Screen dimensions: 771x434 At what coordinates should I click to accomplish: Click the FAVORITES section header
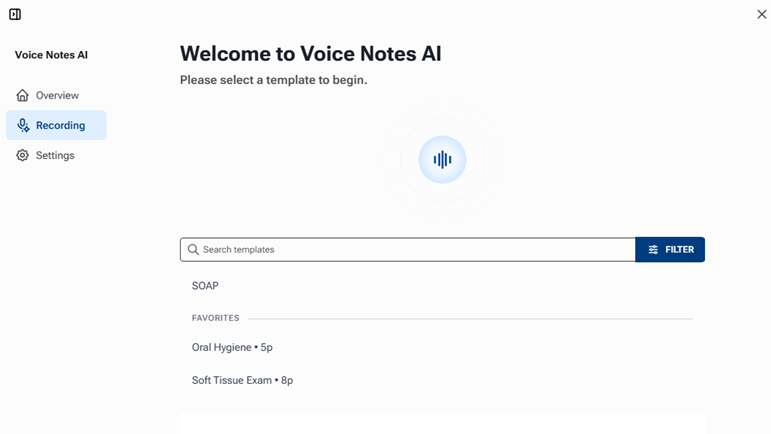point(215,318)
